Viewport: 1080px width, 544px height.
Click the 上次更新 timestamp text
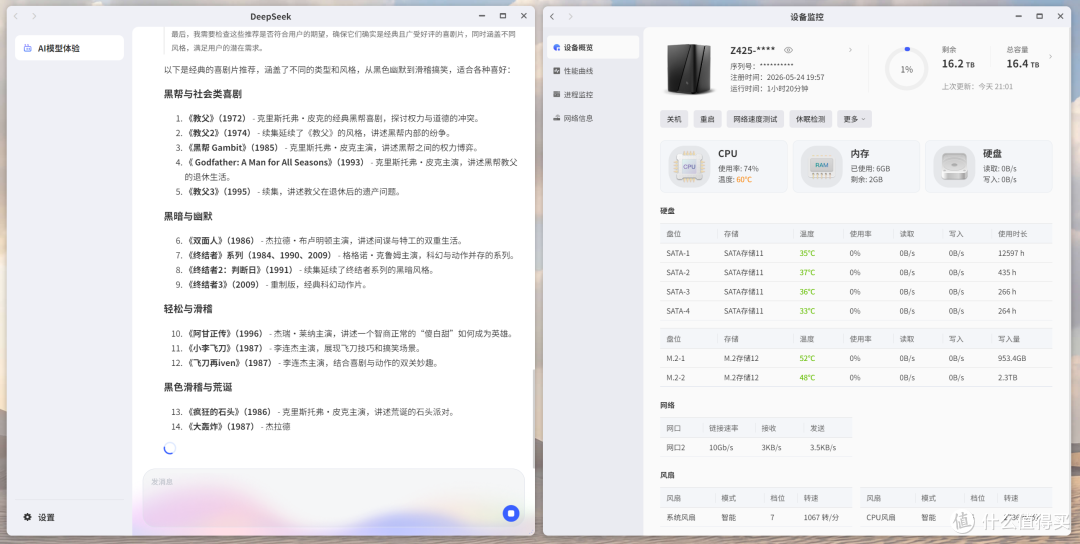point(977,87)
